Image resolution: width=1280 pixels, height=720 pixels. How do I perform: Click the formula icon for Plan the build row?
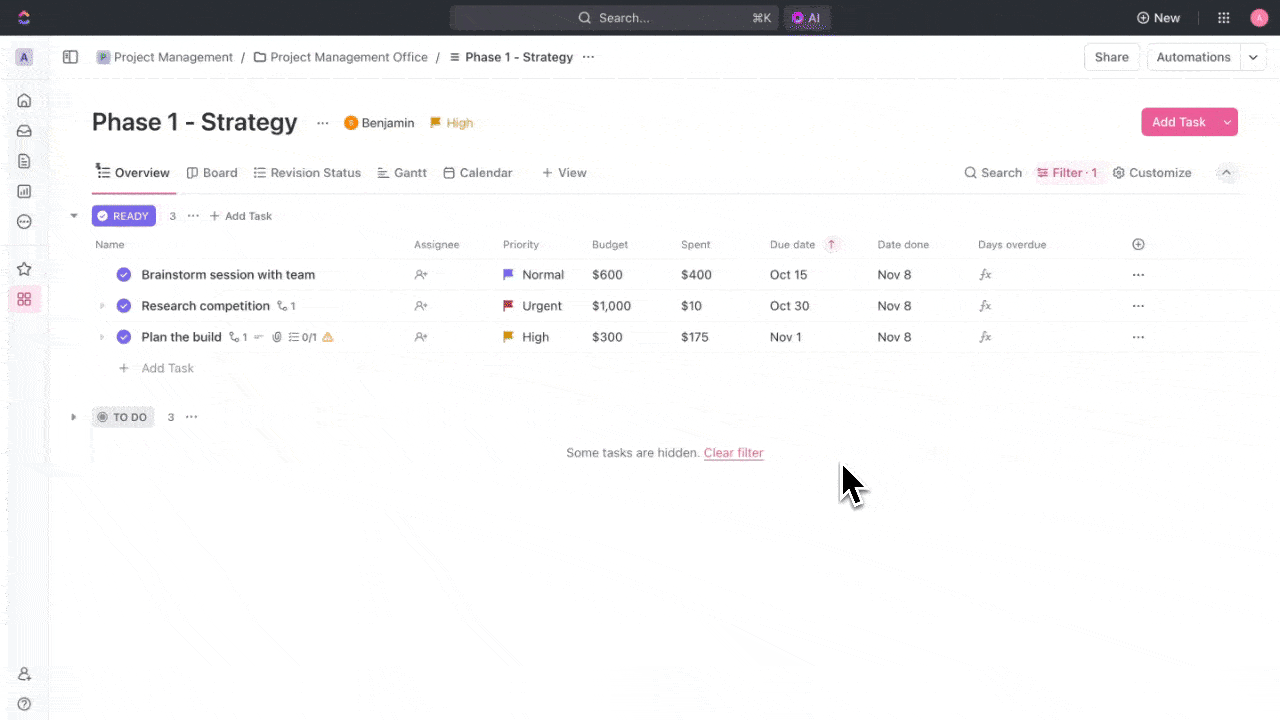click(x=985, y=337)
